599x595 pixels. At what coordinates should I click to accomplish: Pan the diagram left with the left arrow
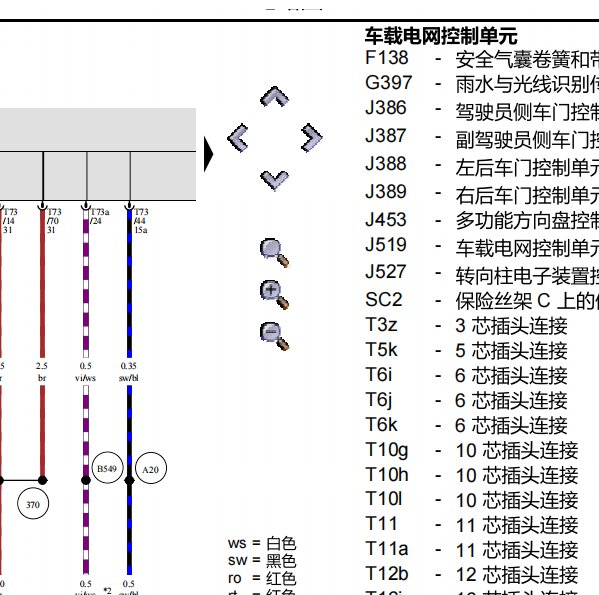(x=238, y=137)
